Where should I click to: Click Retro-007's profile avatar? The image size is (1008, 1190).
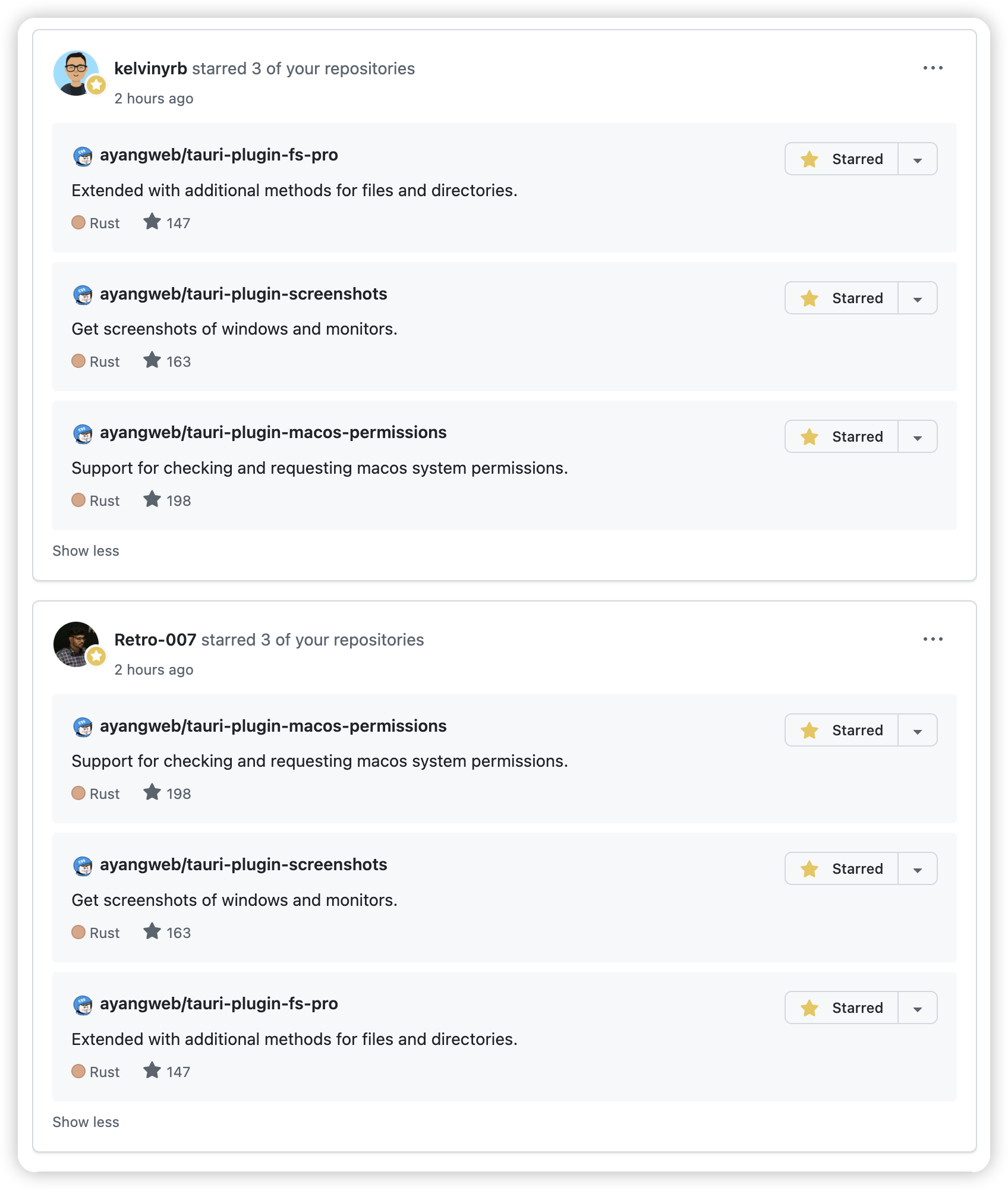pos(76,644)
